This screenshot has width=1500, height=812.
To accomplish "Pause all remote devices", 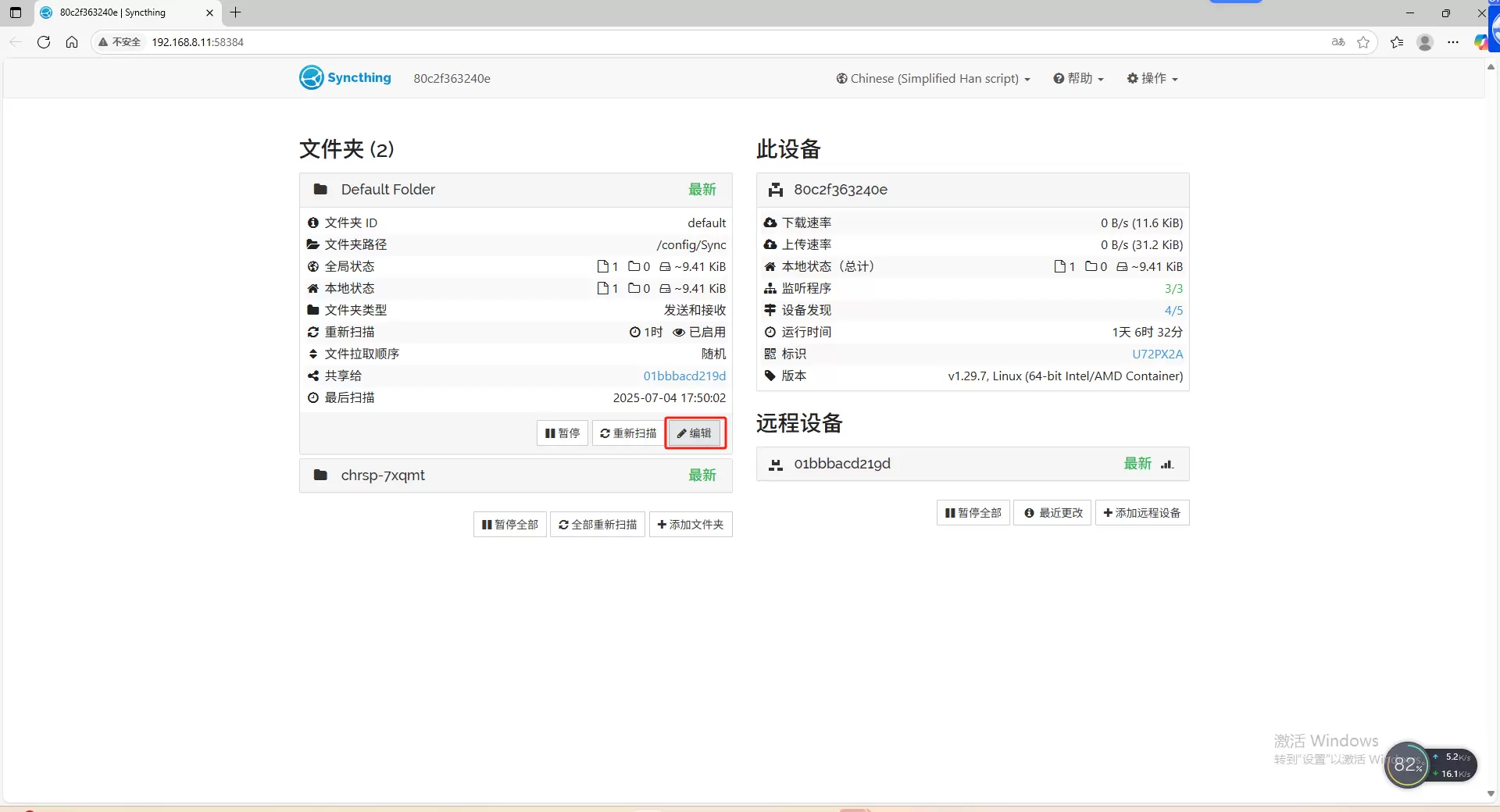I will pyautogui.click(x=973, y=513).
